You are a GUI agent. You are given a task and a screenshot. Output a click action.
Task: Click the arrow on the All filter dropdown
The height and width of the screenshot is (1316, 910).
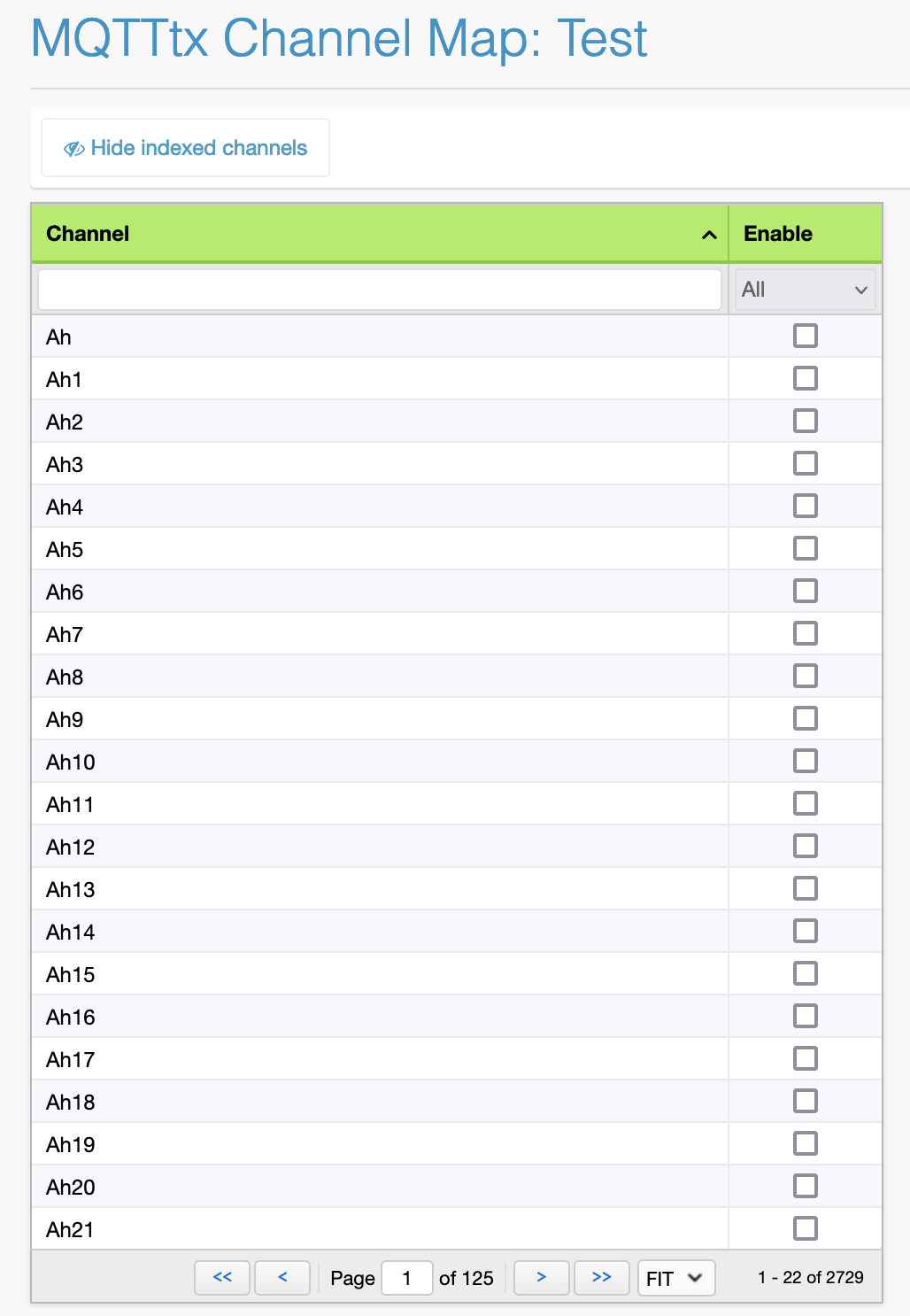point(860,290)
